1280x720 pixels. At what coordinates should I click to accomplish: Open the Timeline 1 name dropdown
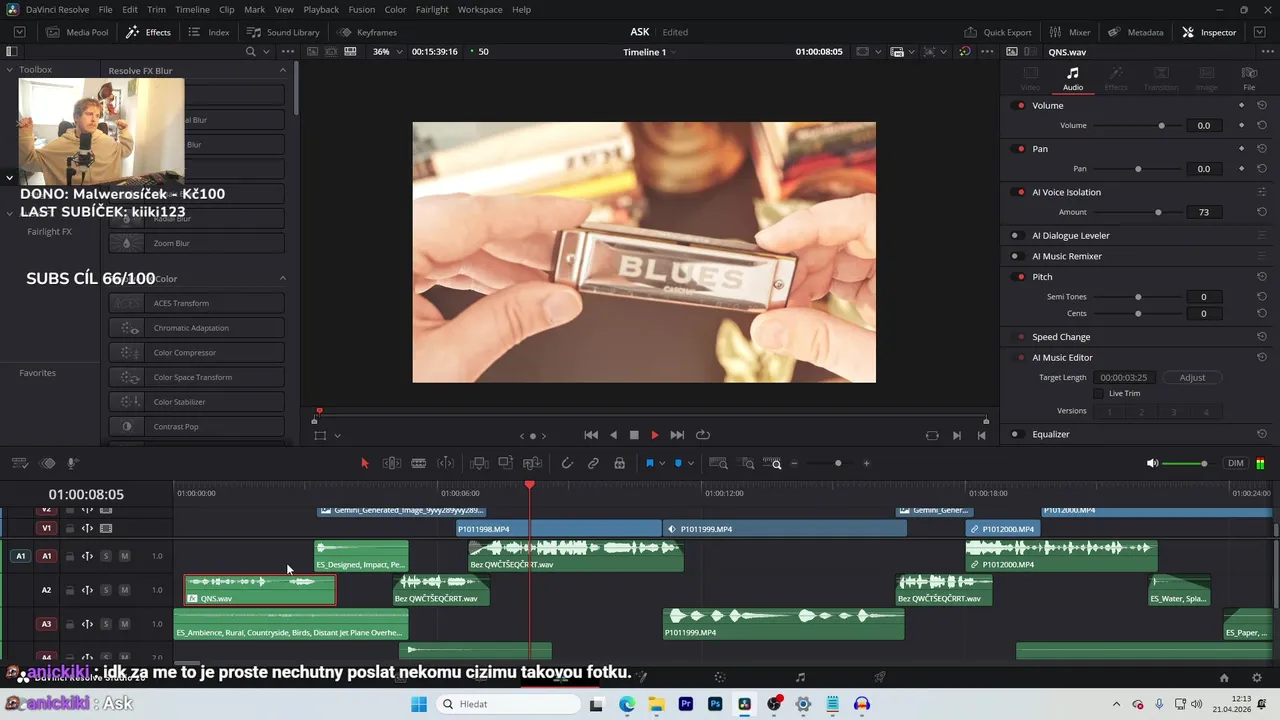pos(649,52)
